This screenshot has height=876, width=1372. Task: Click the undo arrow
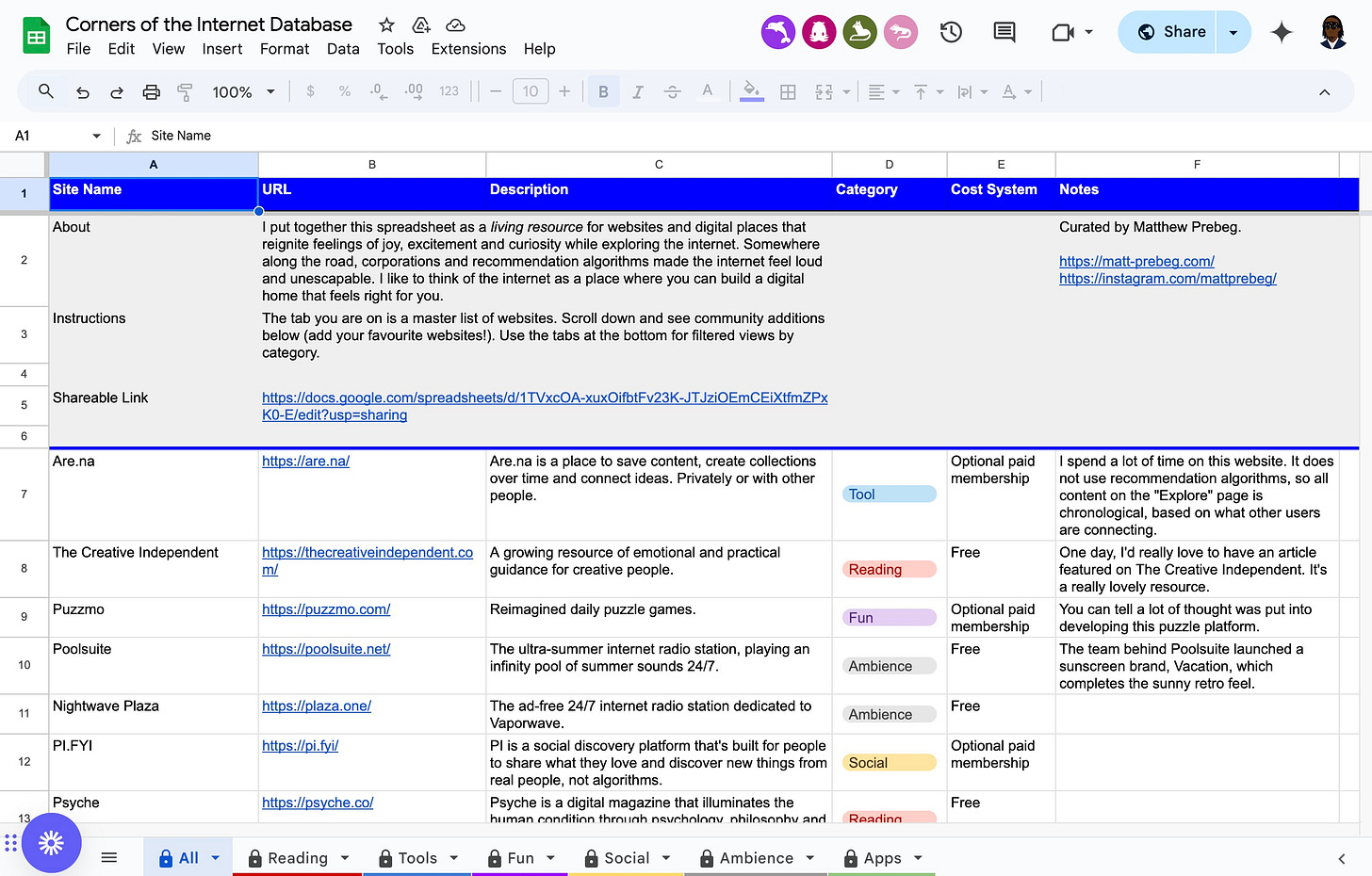click(83, 92)
